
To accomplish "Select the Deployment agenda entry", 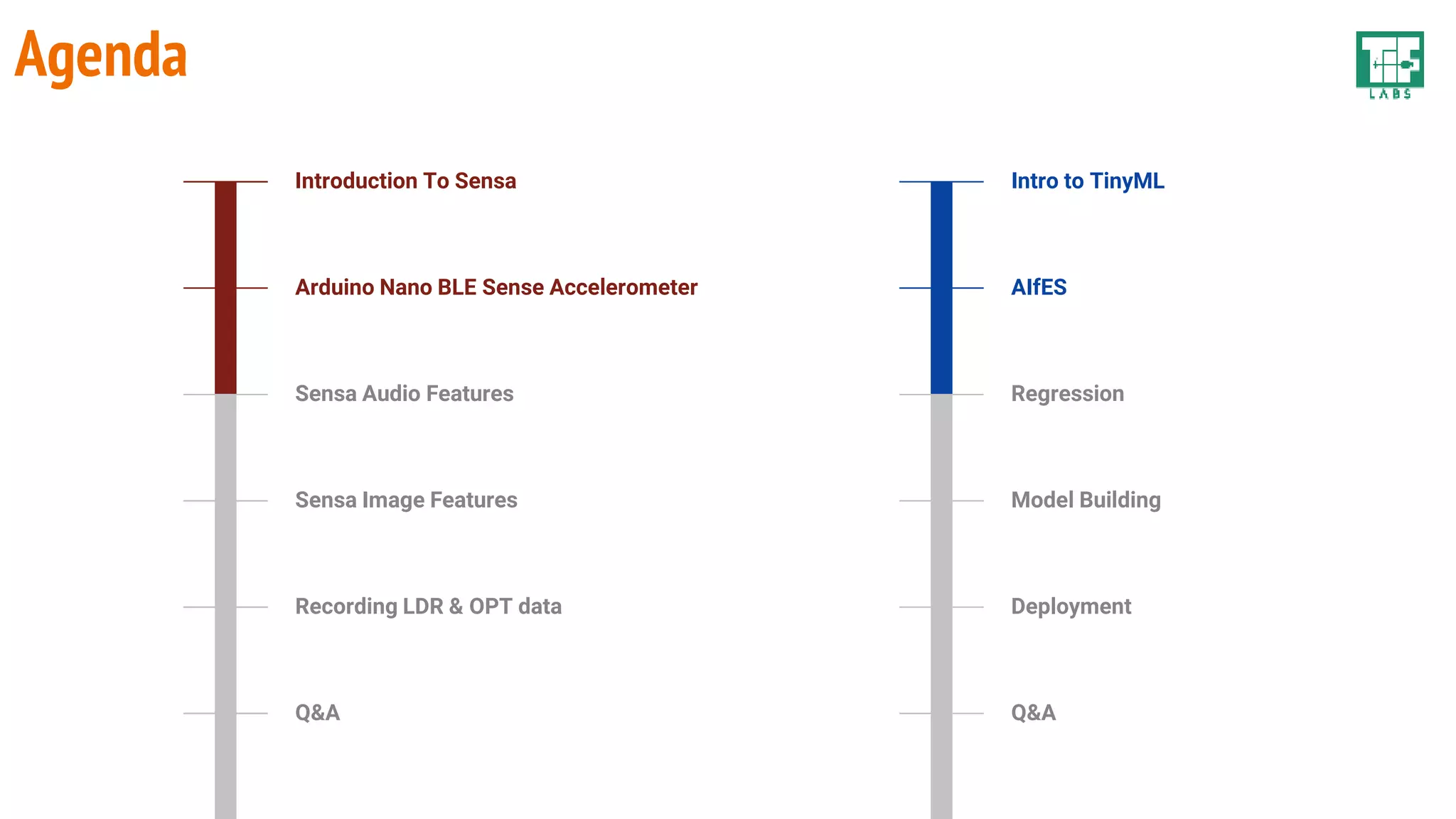I will tap(1071, 606).
